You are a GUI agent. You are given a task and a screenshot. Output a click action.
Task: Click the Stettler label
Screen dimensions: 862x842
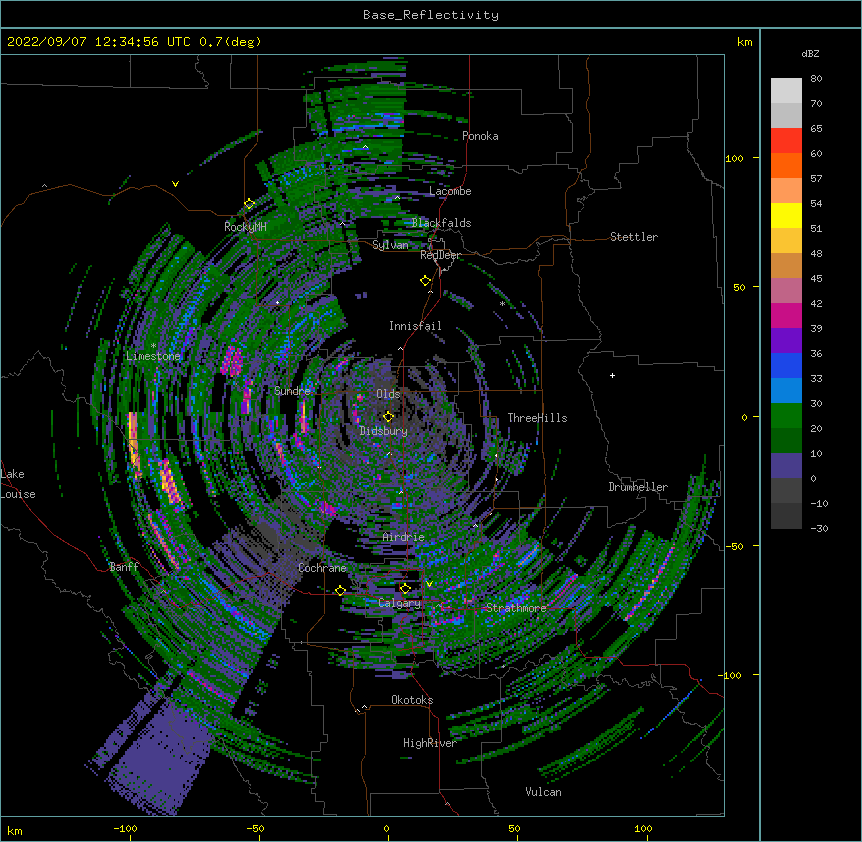coord(634,237)
